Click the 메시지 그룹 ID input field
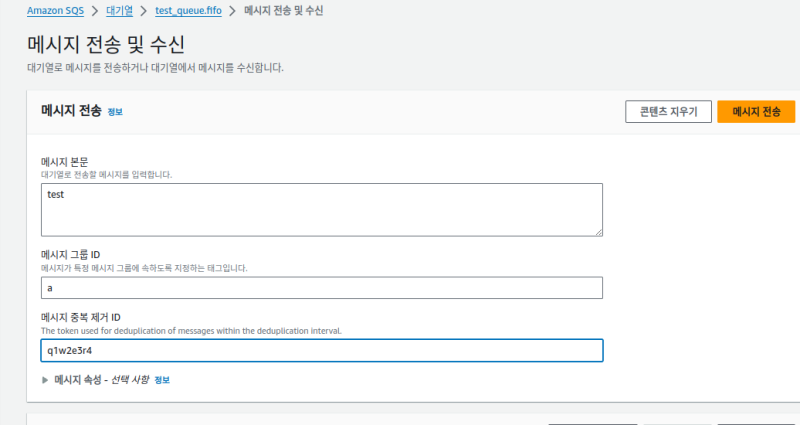This screenshot has width=800, height=425. pyautogui.click(x=321, y=288)
